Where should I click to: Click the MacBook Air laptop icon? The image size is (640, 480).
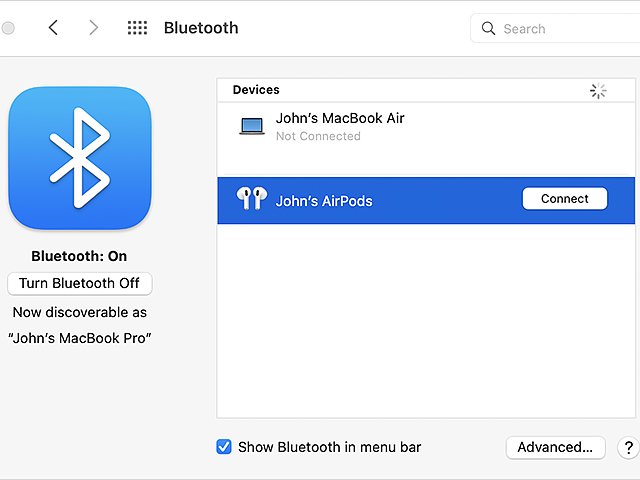pos(252,126)
